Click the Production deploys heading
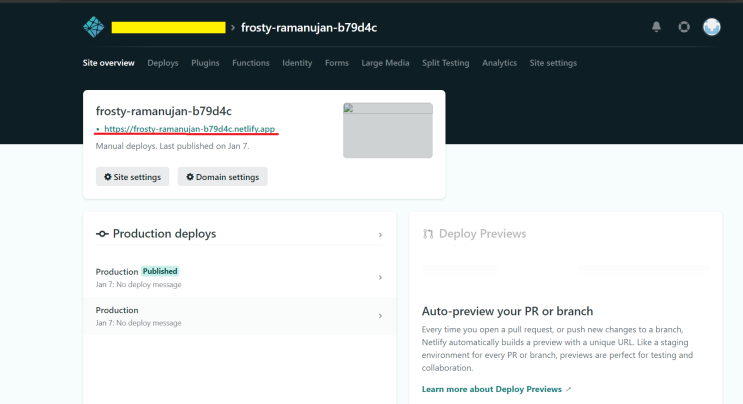 [x=164, y=233]
